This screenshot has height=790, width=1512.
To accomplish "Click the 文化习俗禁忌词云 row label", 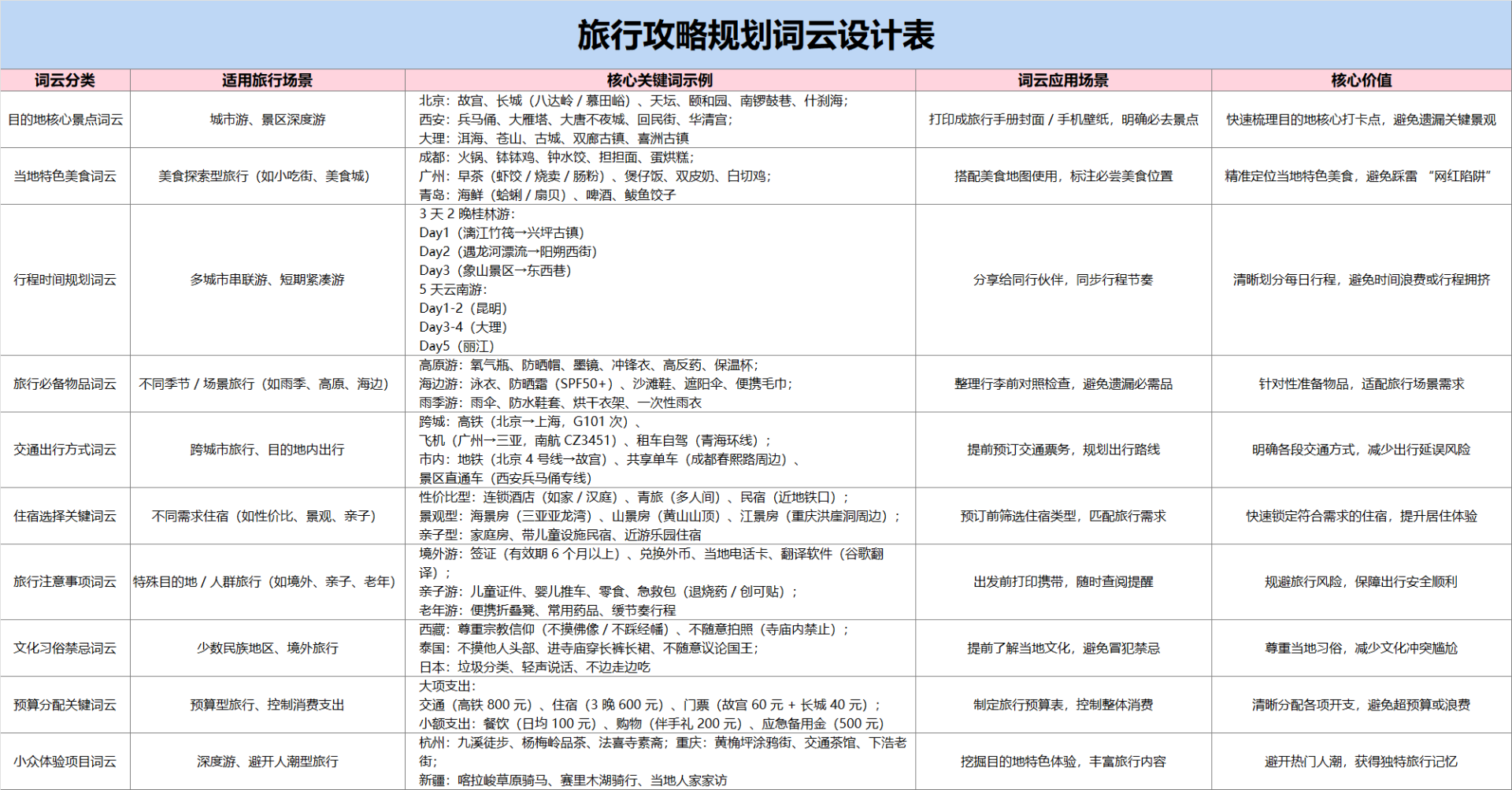I will pos(65,648).
